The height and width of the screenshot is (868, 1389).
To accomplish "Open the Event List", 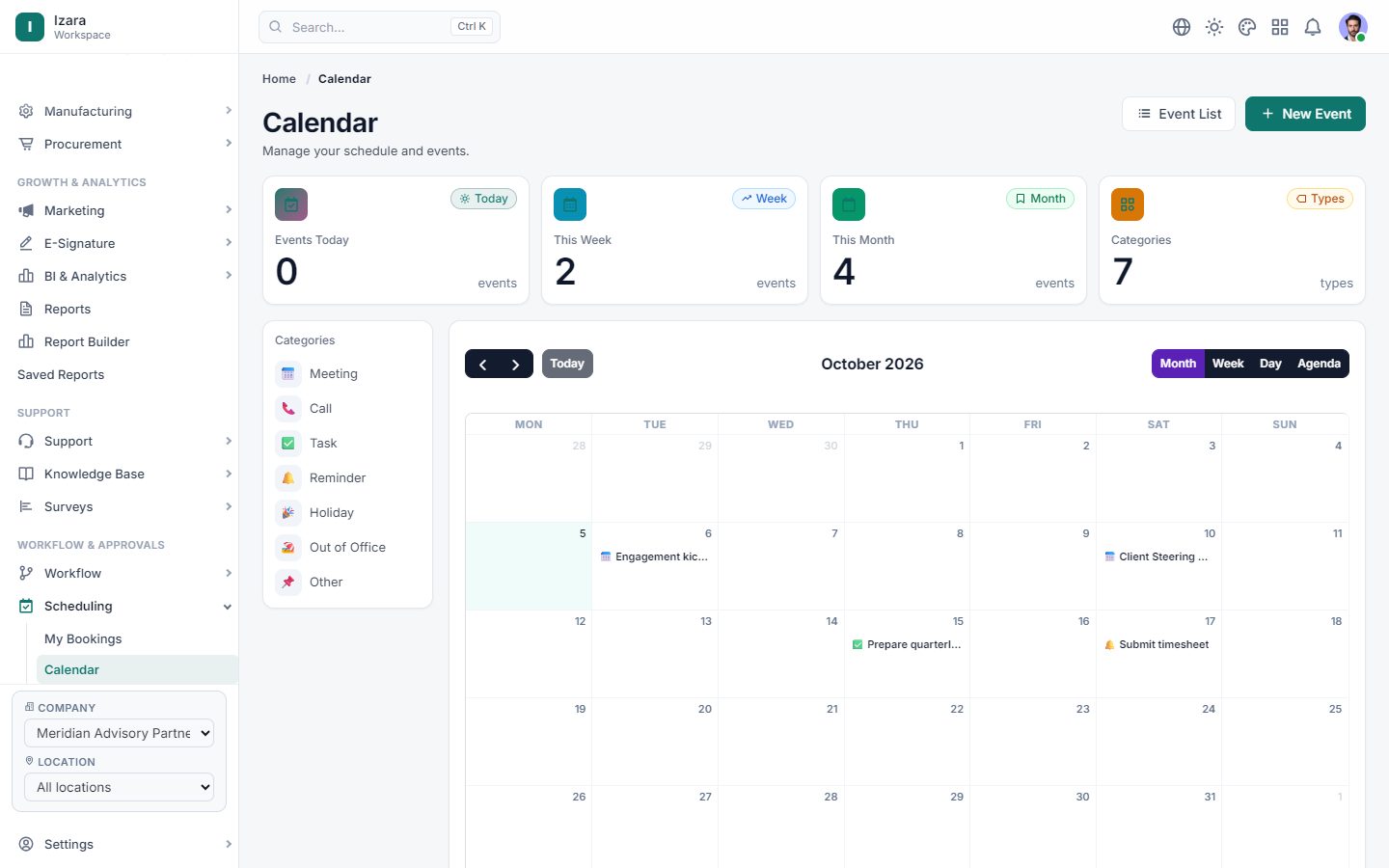I will [x=1179, y=114].
